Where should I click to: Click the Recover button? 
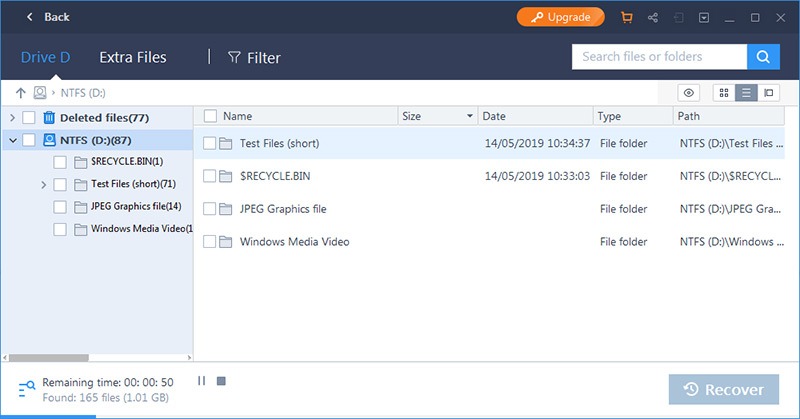click(724, 389)
